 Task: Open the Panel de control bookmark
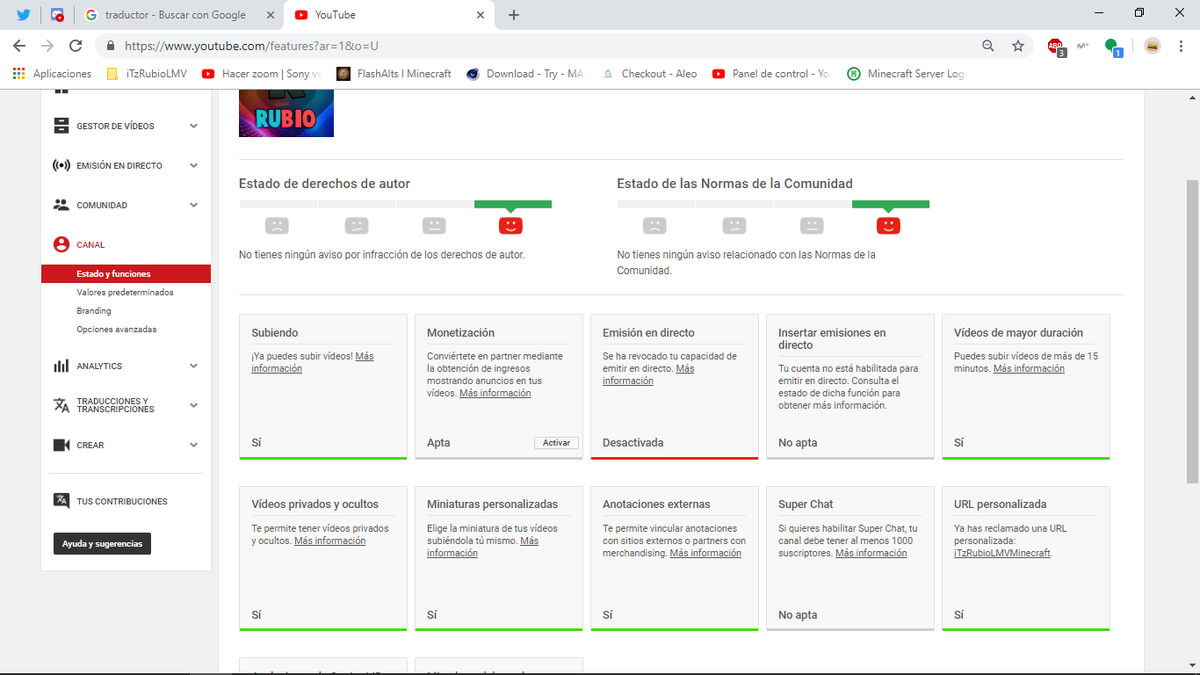tap(771, 73)
